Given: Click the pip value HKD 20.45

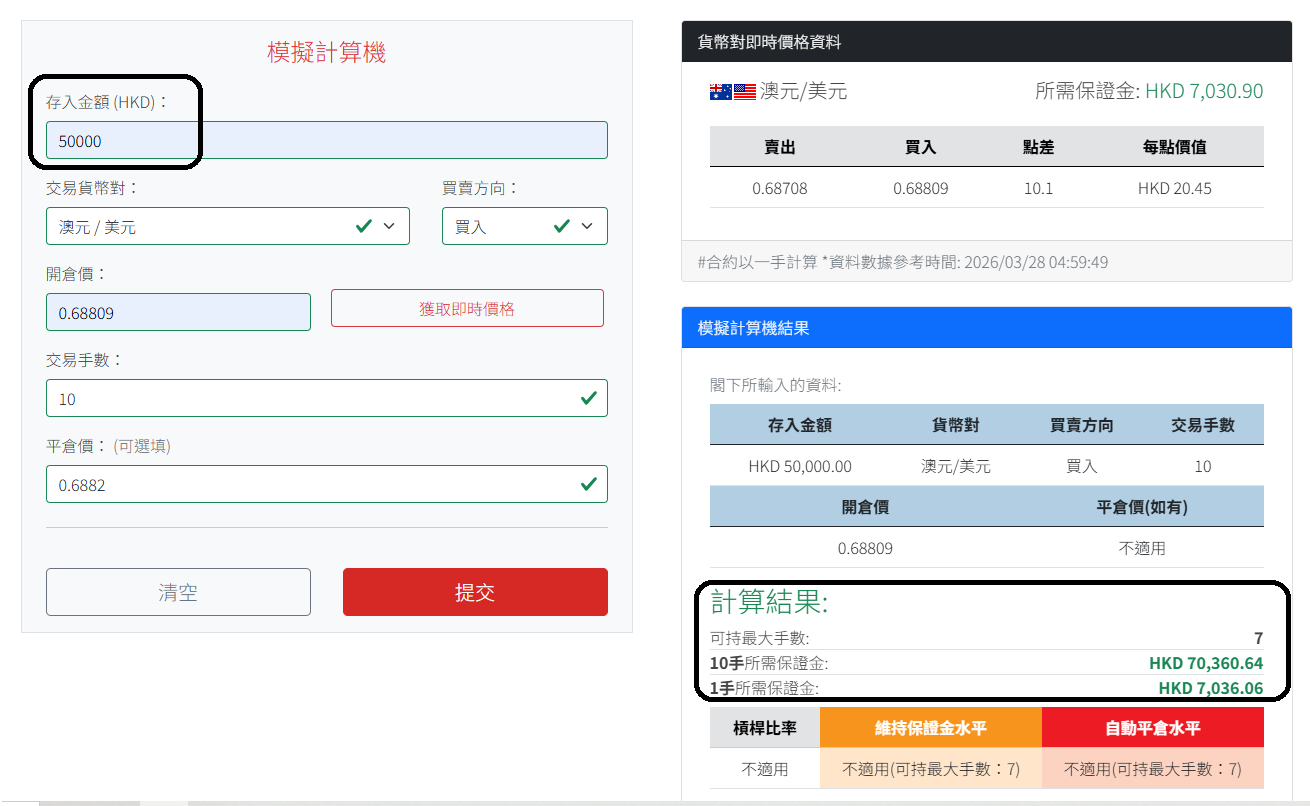Looking at the screenshot, I should click(1175, 188).
